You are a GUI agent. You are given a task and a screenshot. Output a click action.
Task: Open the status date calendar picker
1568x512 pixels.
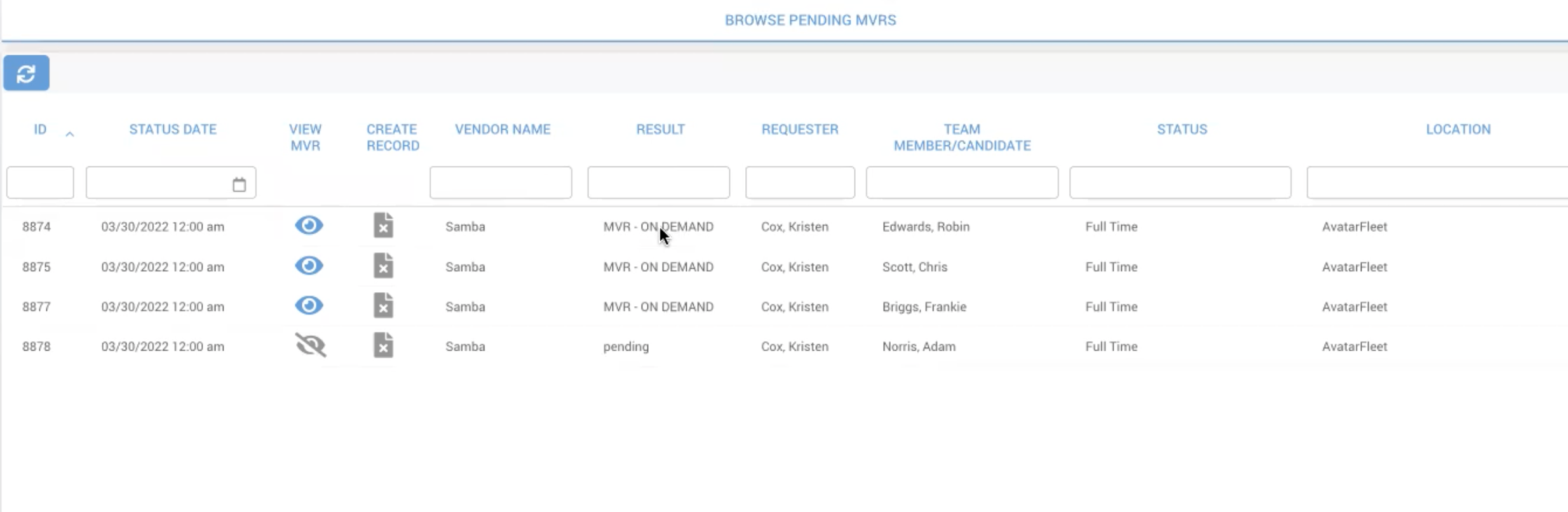coord(239,184)
